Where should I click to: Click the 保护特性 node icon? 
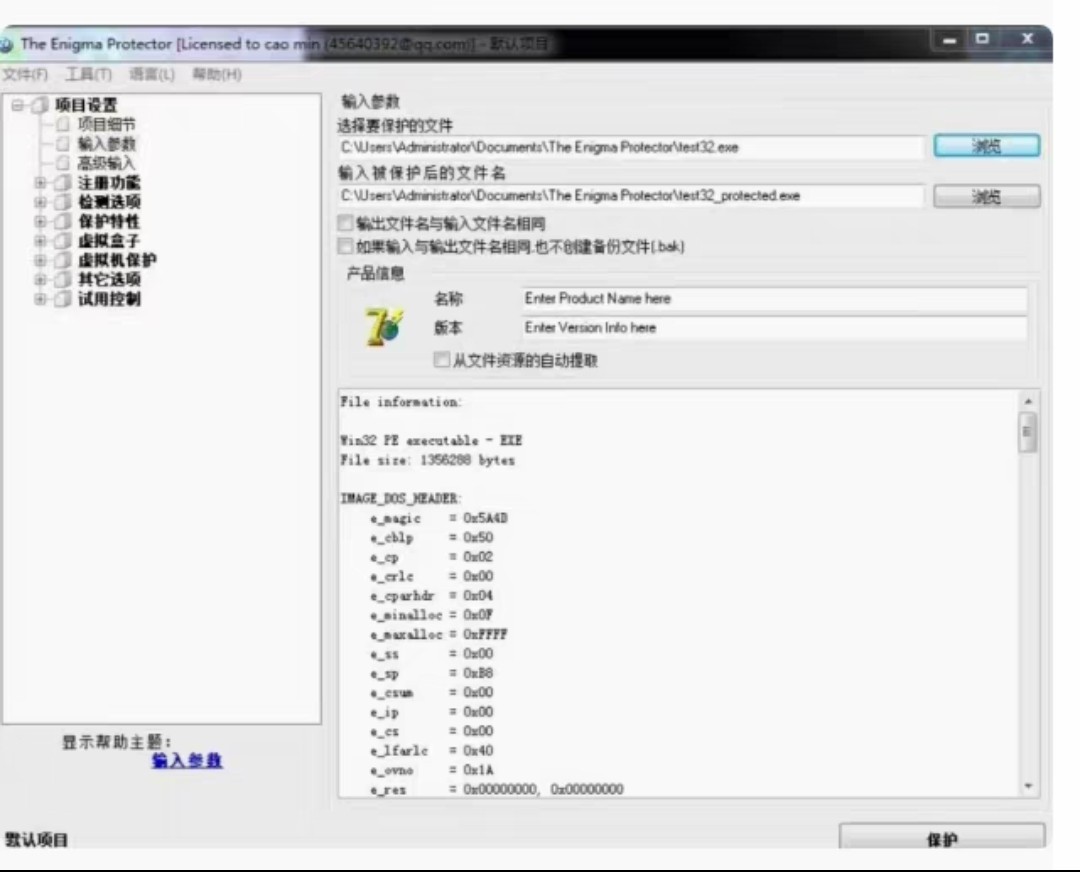[63, 221]
